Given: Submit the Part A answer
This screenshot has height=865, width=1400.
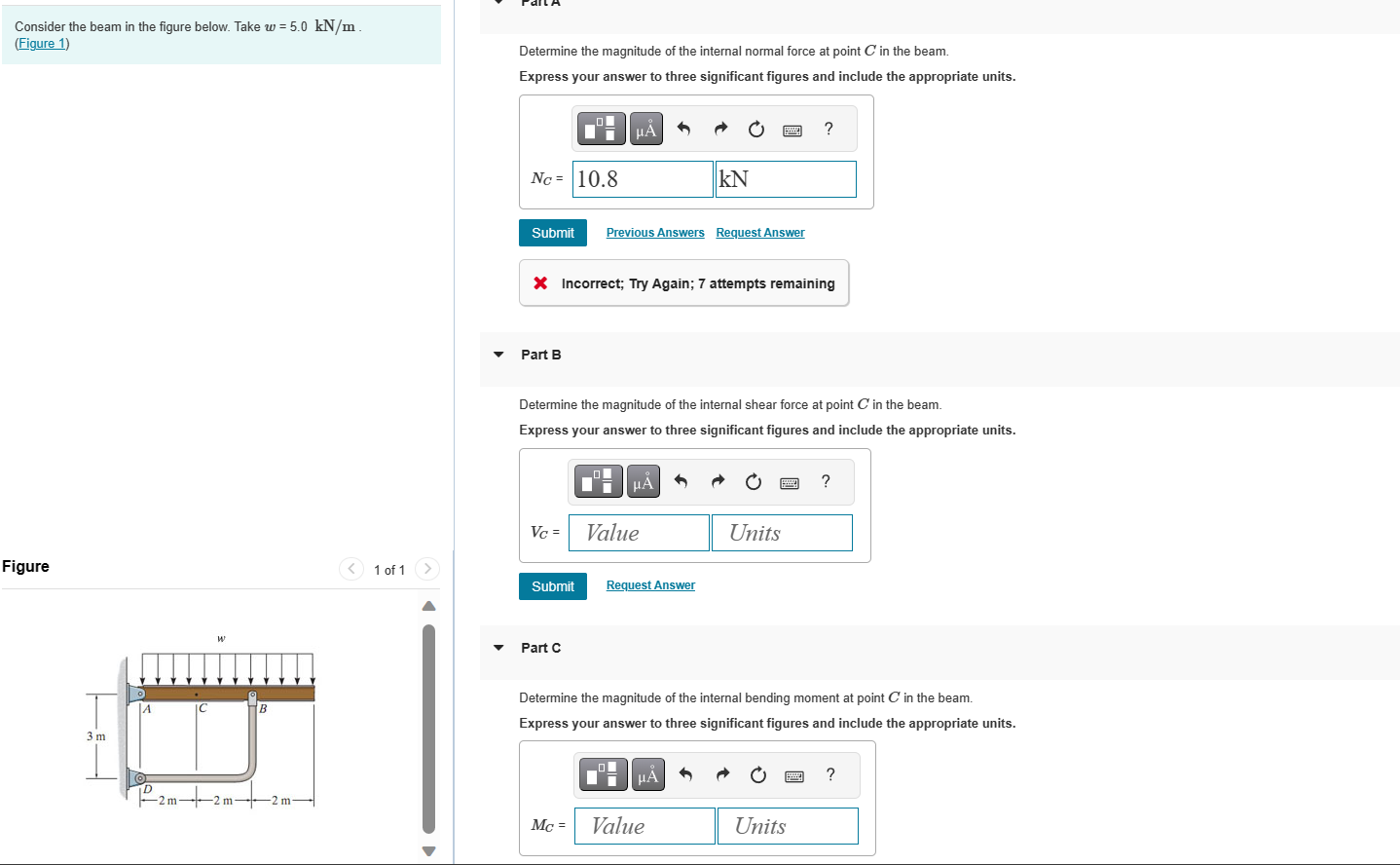Looking at the screenshot, I should [x=553, y=233].
